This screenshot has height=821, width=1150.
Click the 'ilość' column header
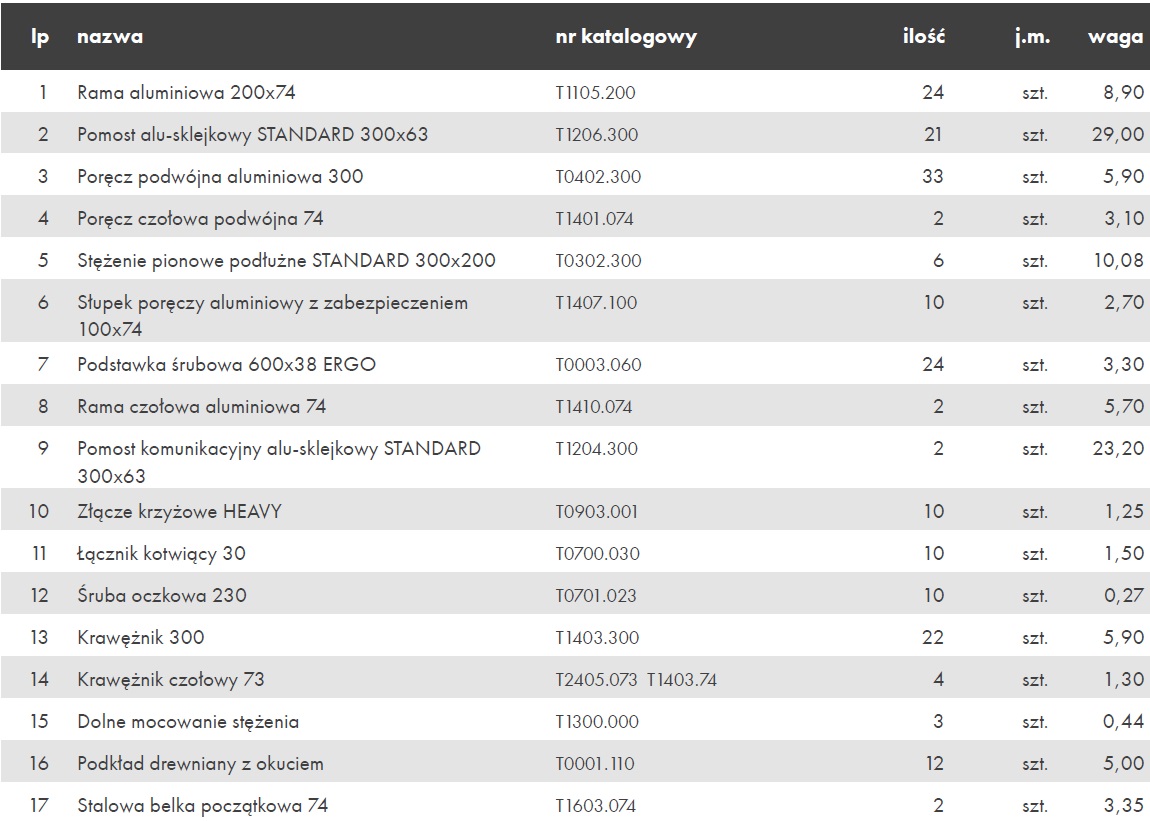[x=923, y=37]
